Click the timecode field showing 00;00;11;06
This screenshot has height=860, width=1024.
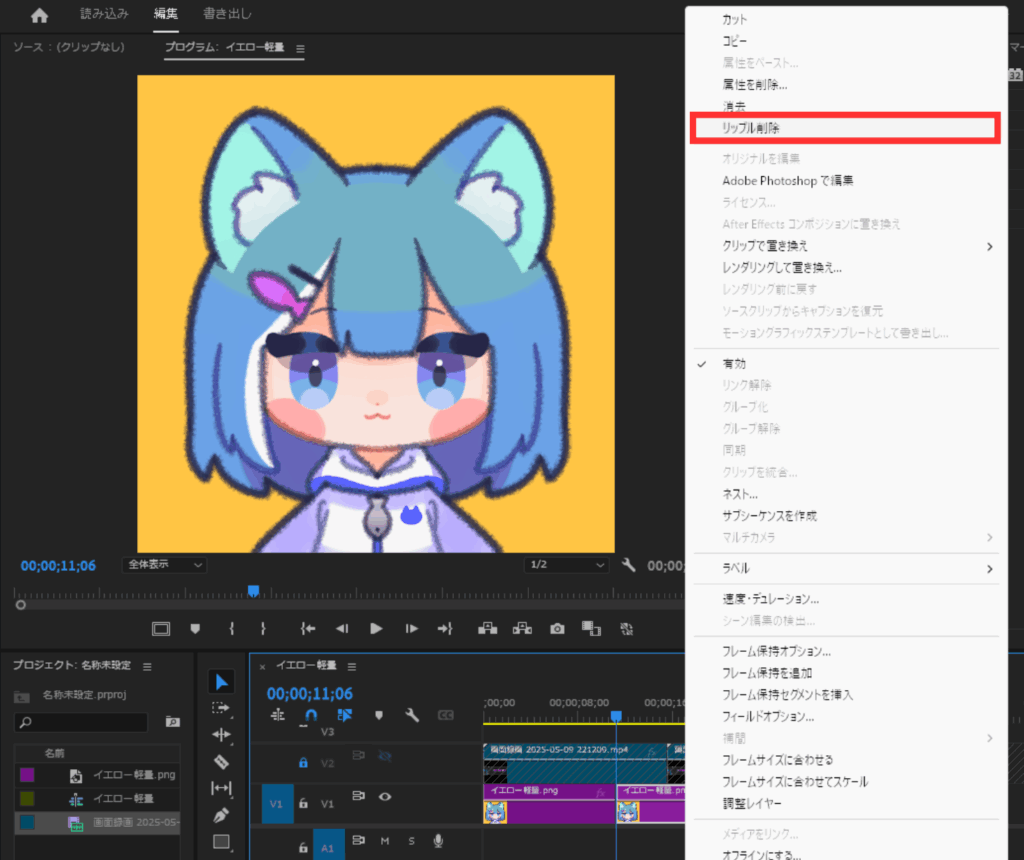310,692
